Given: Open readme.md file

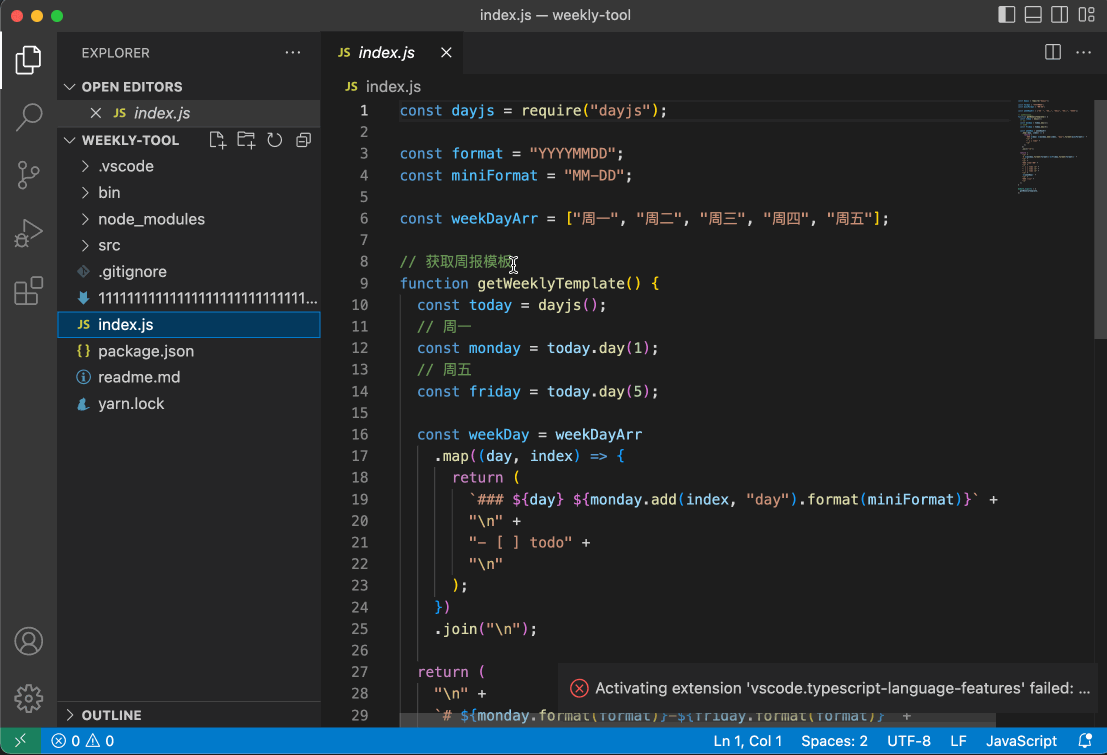Looking at the screenshot, I should point(189,377).
